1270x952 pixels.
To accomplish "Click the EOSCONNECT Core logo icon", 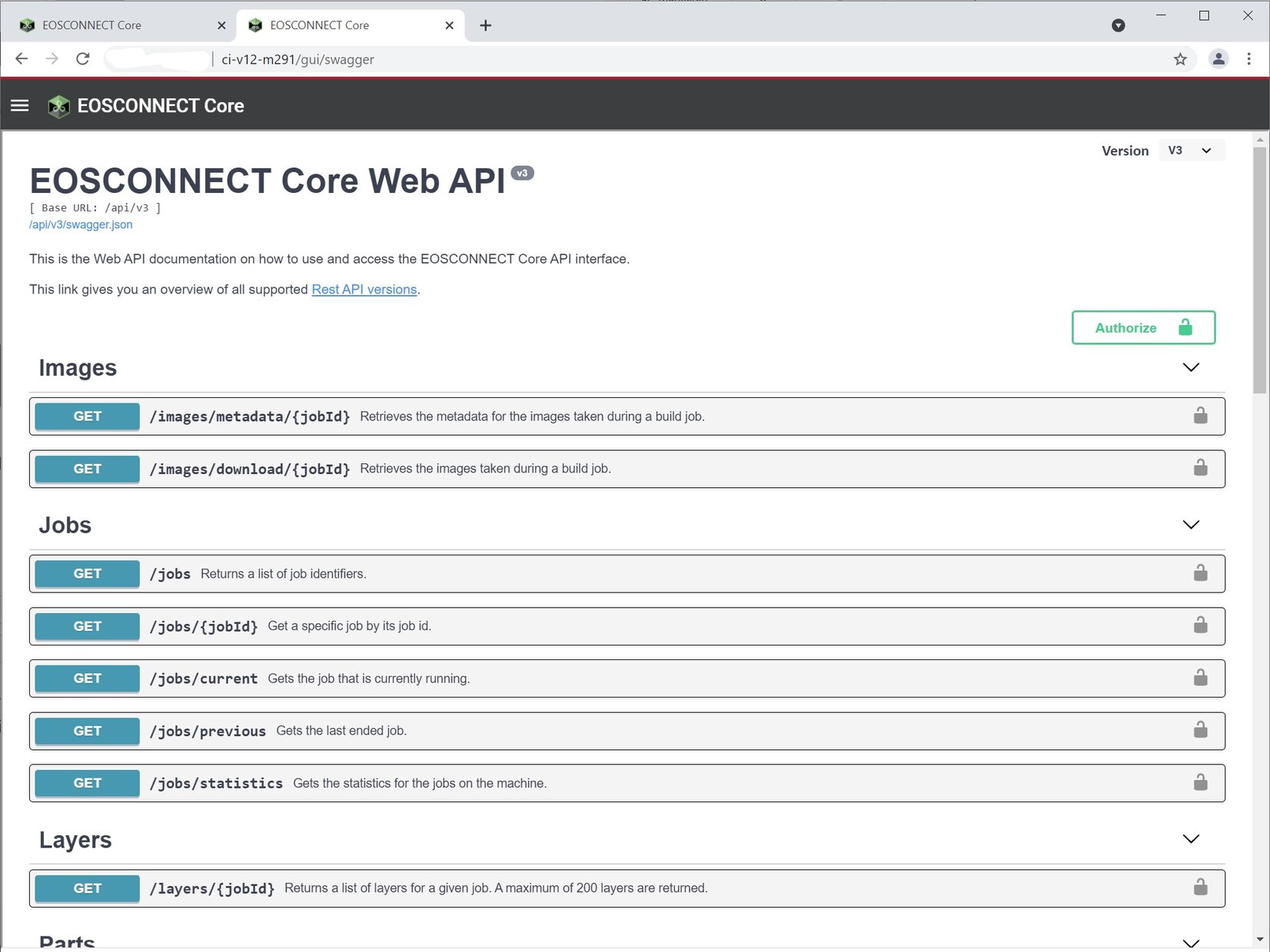I will [58, 106].
